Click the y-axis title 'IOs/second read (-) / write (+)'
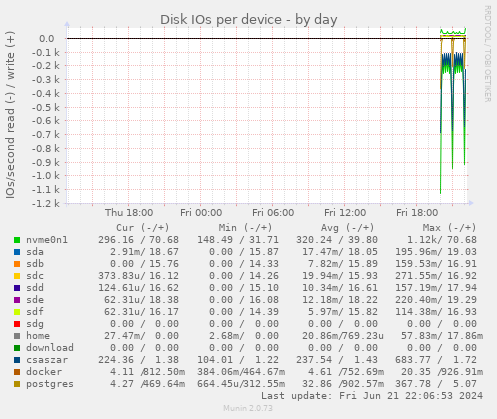The height and width of the screenshot is (419, 497). coord(10,115)
